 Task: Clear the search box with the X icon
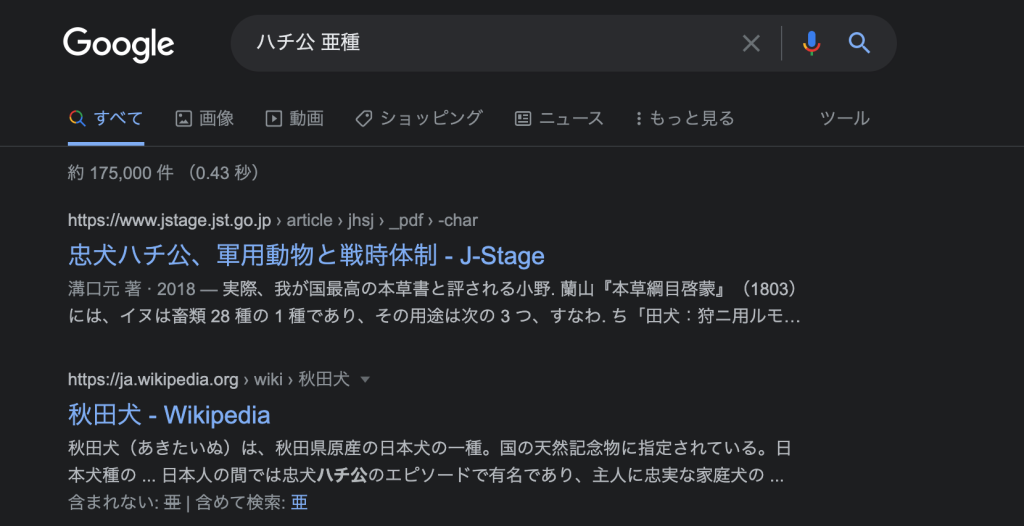(x=751, y=44)
